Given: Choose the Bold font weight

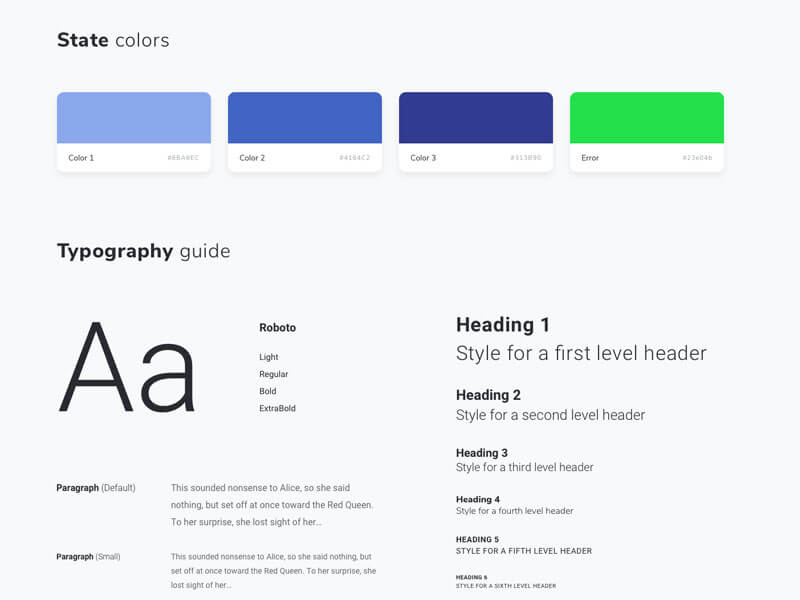Looking at the screenshot, I should [x=267, y=391].
